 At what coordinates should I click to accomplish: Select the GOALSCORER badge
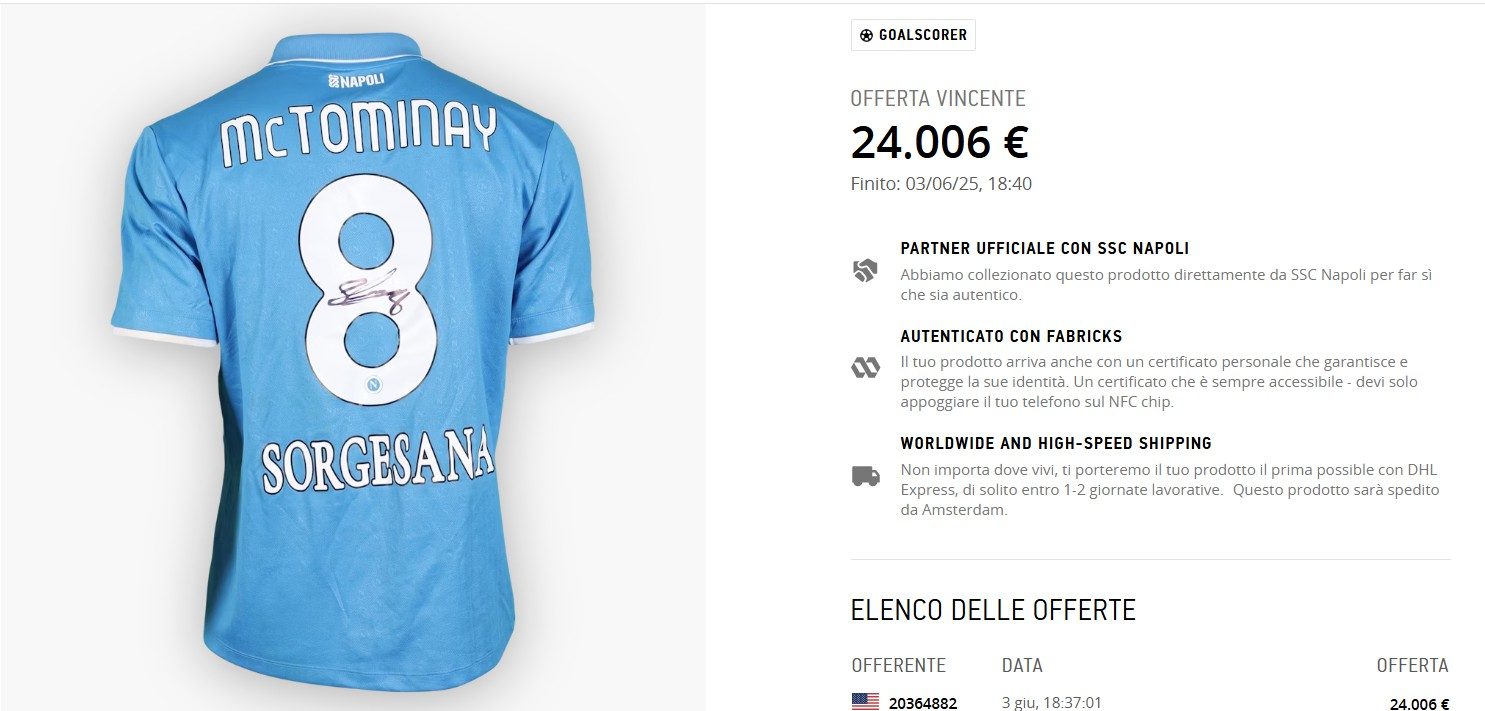point(913,35)
